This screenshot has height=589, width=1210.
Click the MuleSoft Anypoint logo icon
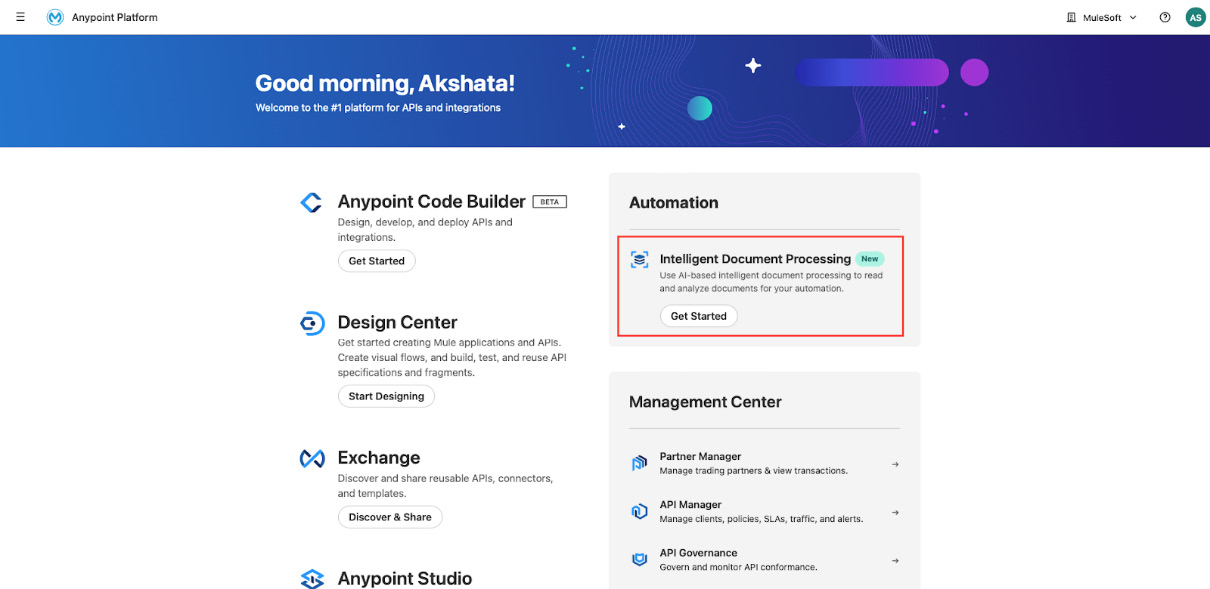pyautogui.click(x=55, y=17)
